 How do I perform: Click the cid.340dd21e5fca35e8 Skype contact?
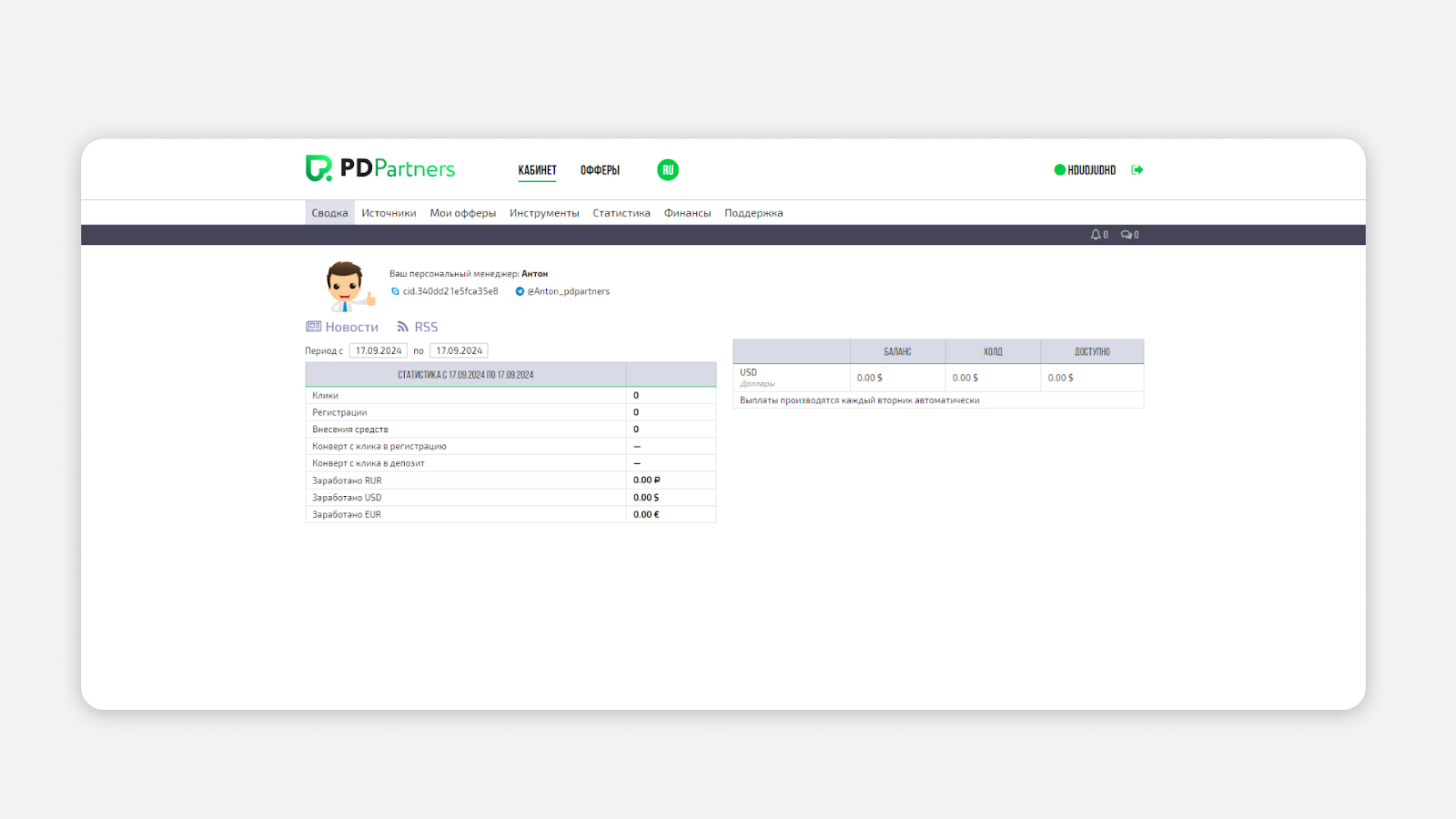point(450,291)
